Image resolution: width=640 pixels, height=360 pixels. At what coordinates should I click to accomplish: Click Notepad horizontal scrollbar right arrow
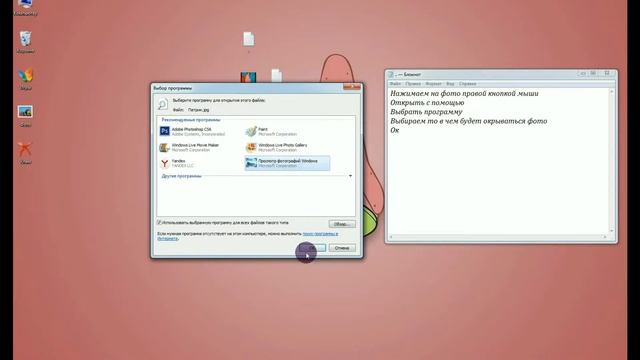click(x=605, y=237)
